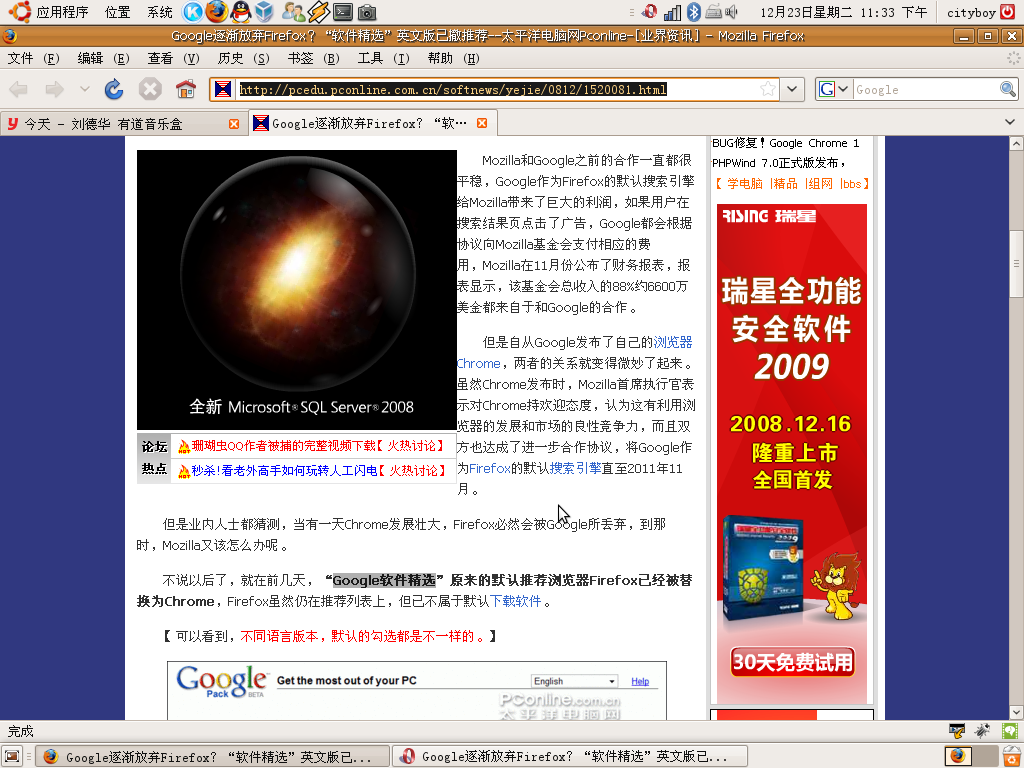This screenshot has width=1024, height=768.
Task: Click the date and time clock
Action: pyautogui.click(x=844, y=12)
